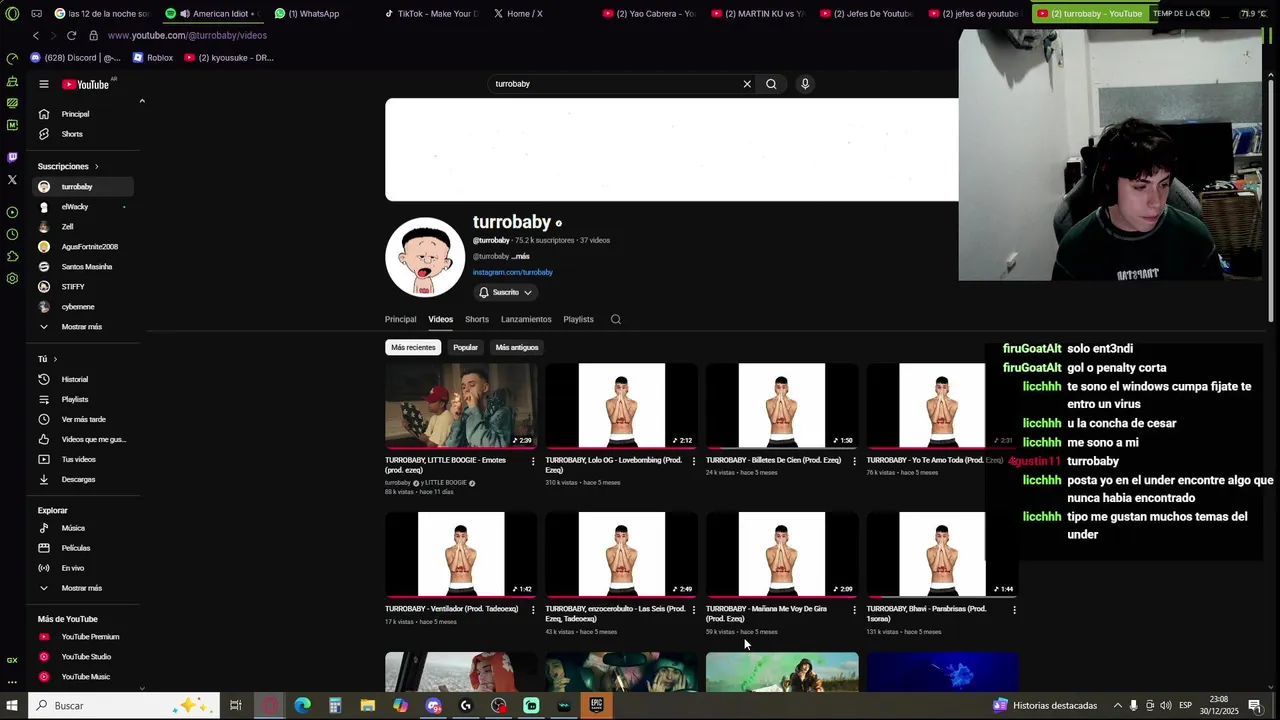The height and width of the screenshot is (720, 1280).
Task: Expand Suscripciones section chevron
Action: pos(96,166)
